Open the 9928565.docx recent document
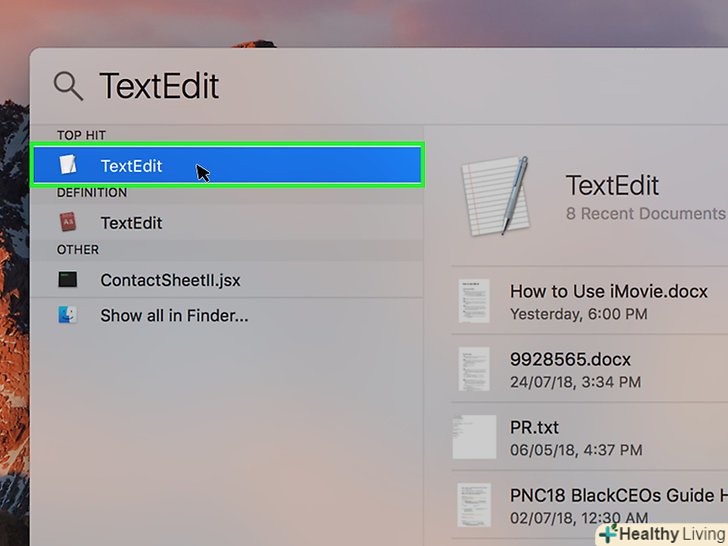728x546 pixels. (590, 369)
